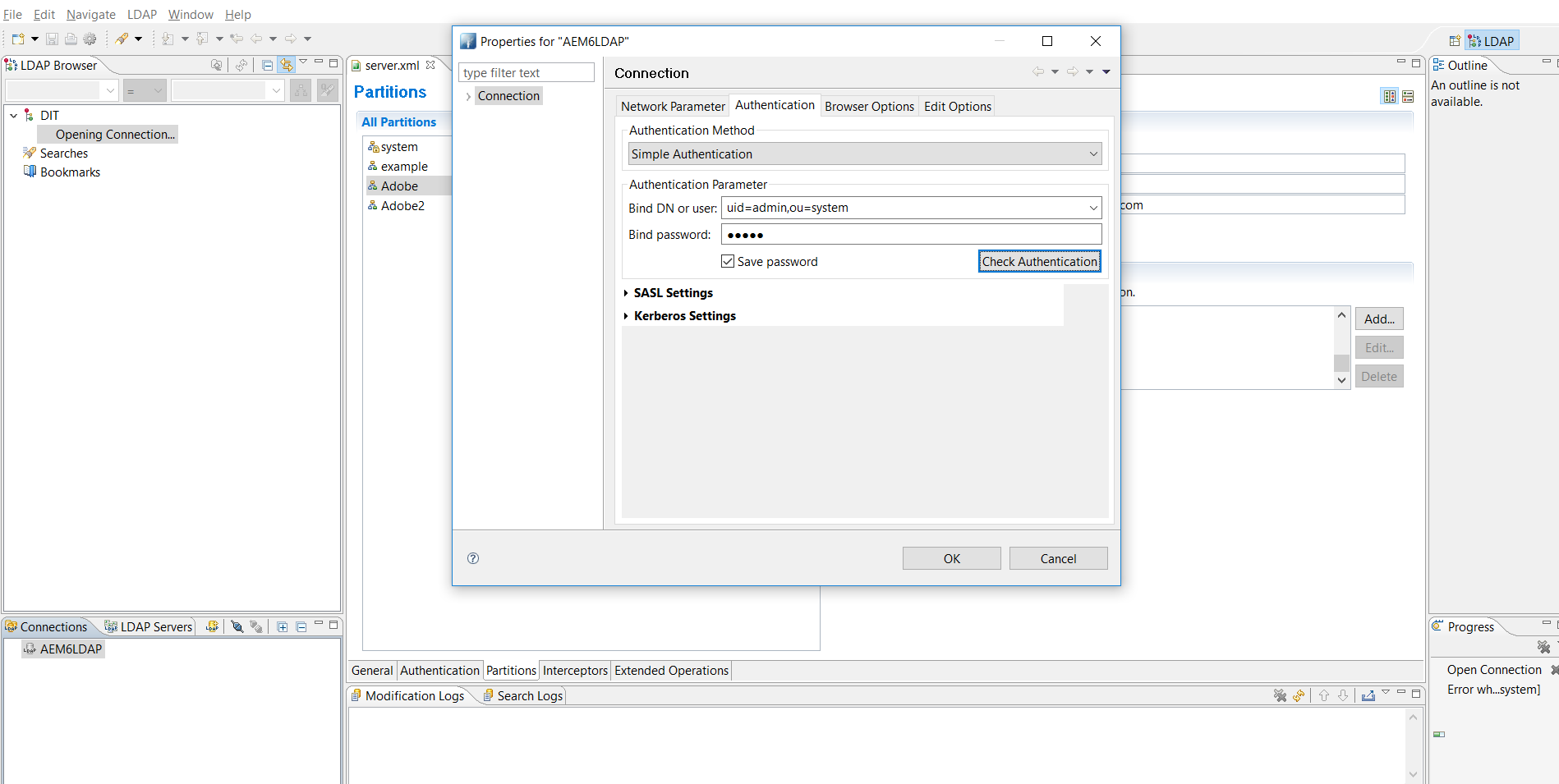
Task: Open the Bind DN dropdown arrow
Action: tap(1092, 208)
